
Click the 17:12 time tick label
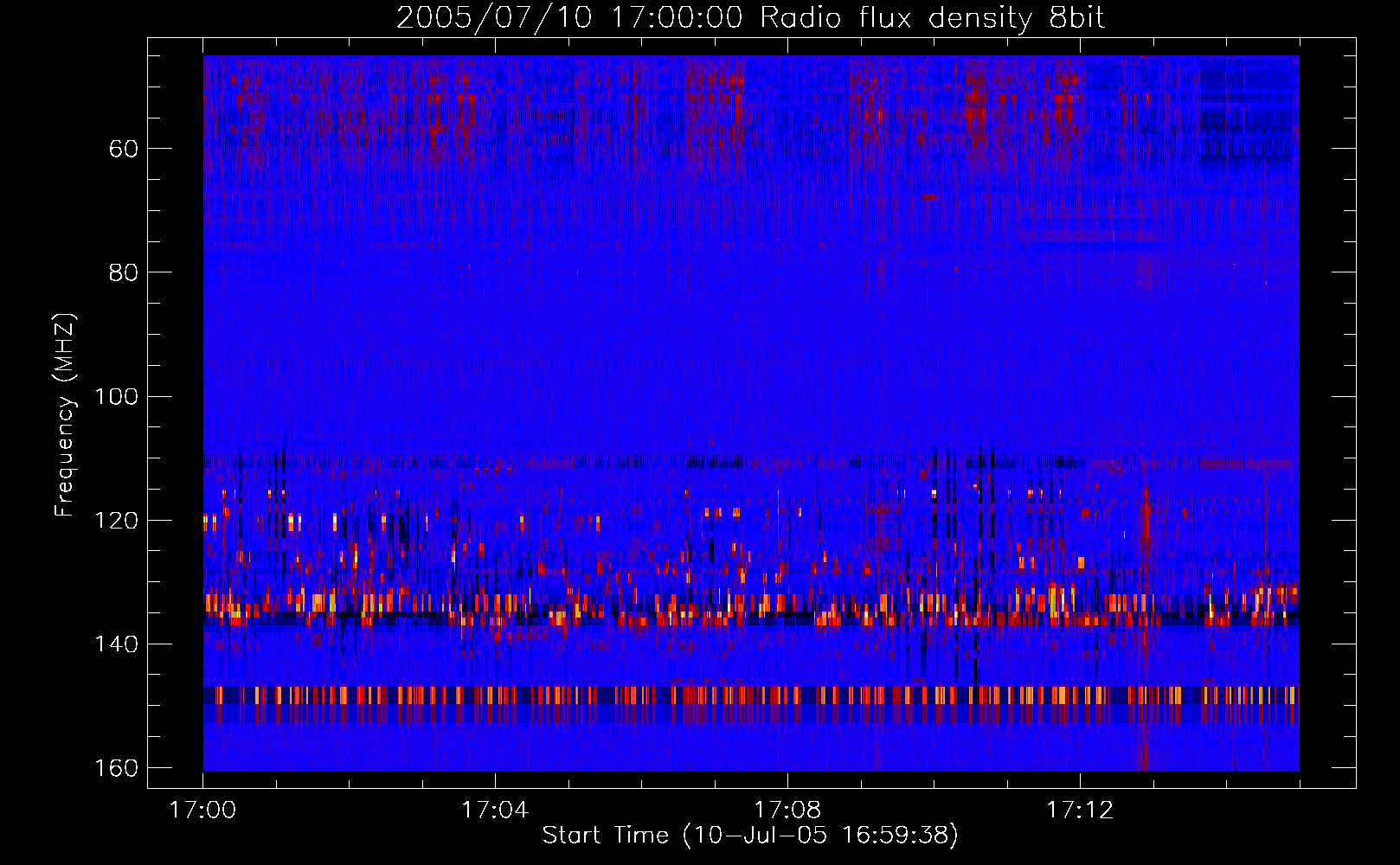(x=1080, y=811)
